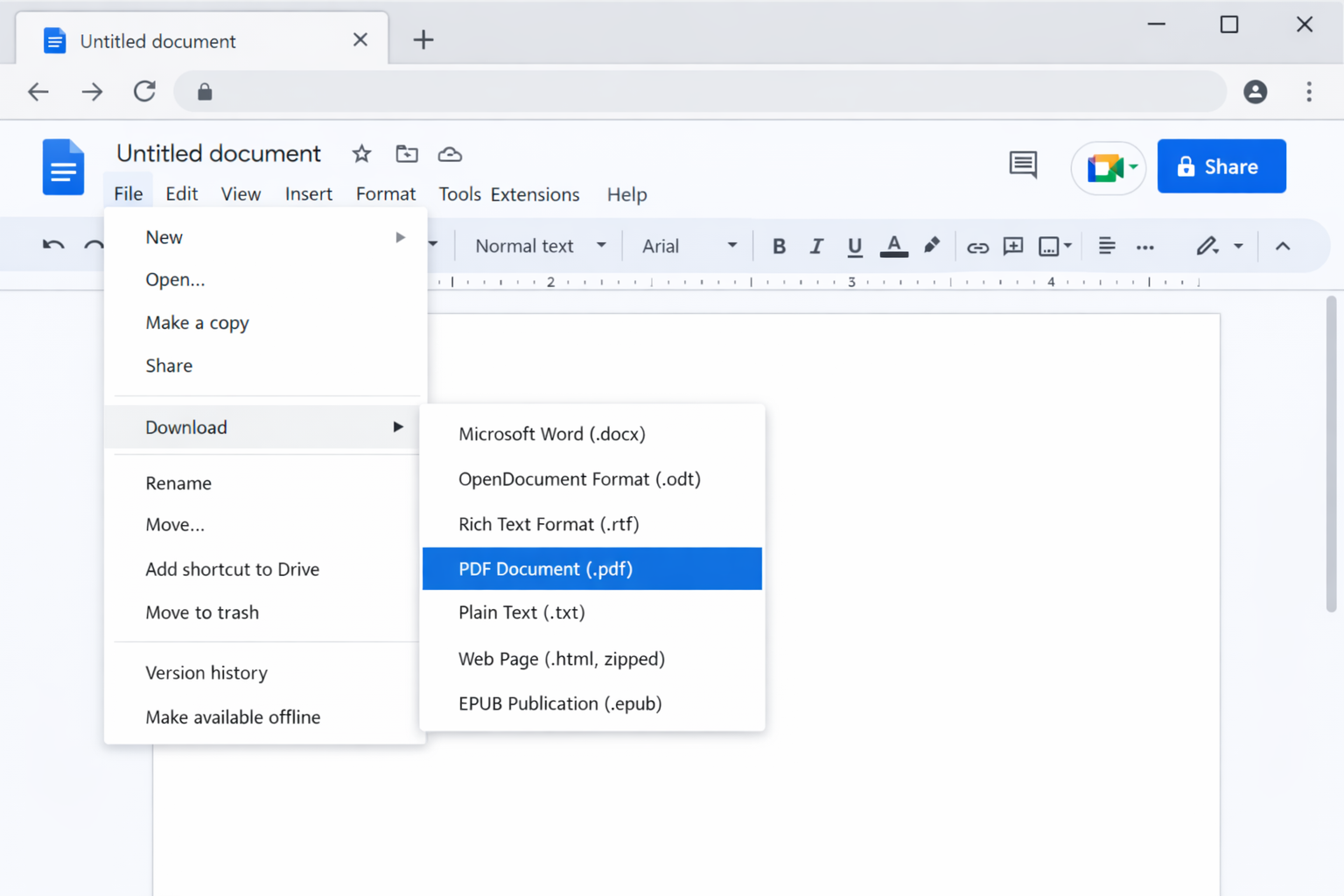Screen dimensions: 1344x896
Task: Expand the editing mode dropdown arrow
Action: point(1238,247)
